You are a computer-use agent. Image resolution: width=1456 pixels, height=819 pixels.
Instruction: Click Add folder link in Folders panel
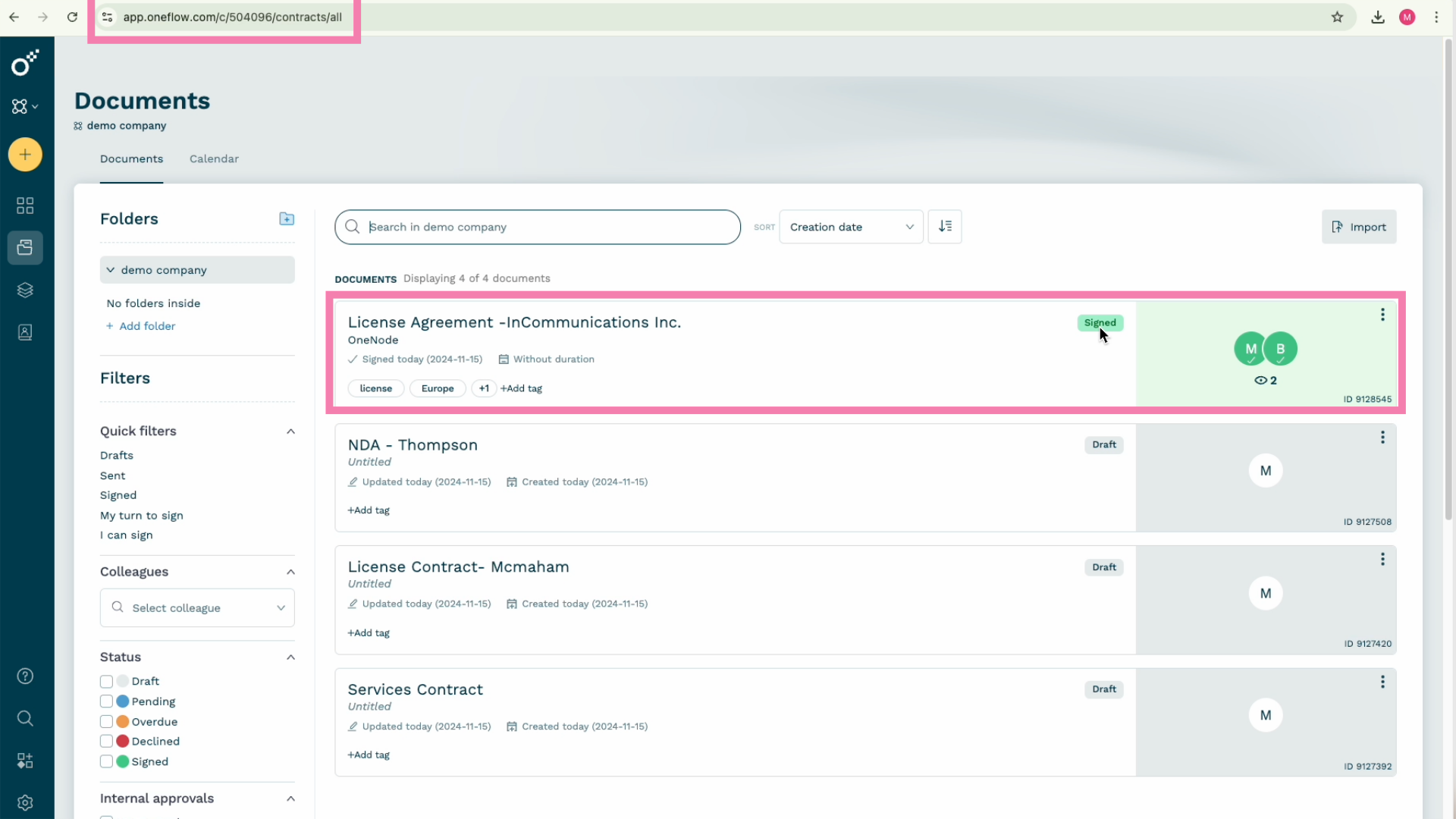pyautogui.click(x=140, y=325)
